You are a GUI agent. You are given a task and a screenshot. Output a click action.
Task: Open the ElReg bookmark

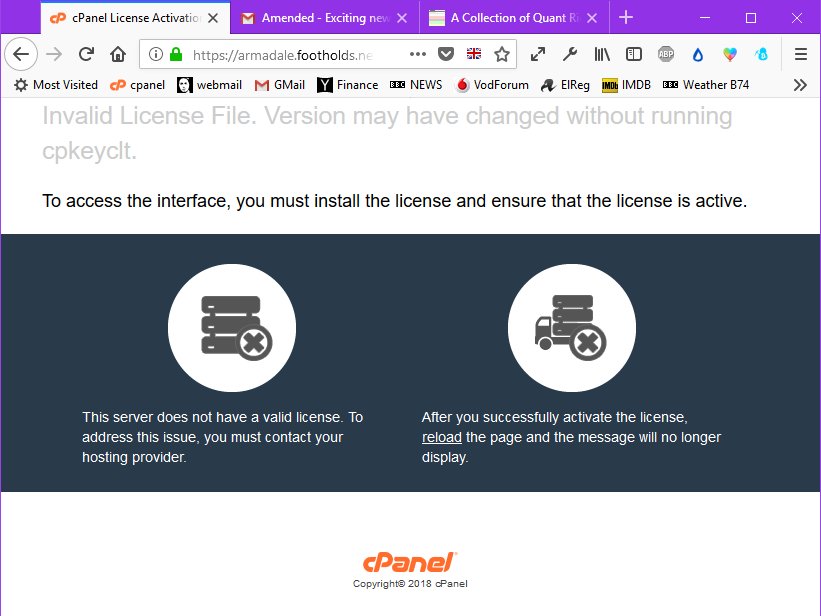[x=565, y=85]
